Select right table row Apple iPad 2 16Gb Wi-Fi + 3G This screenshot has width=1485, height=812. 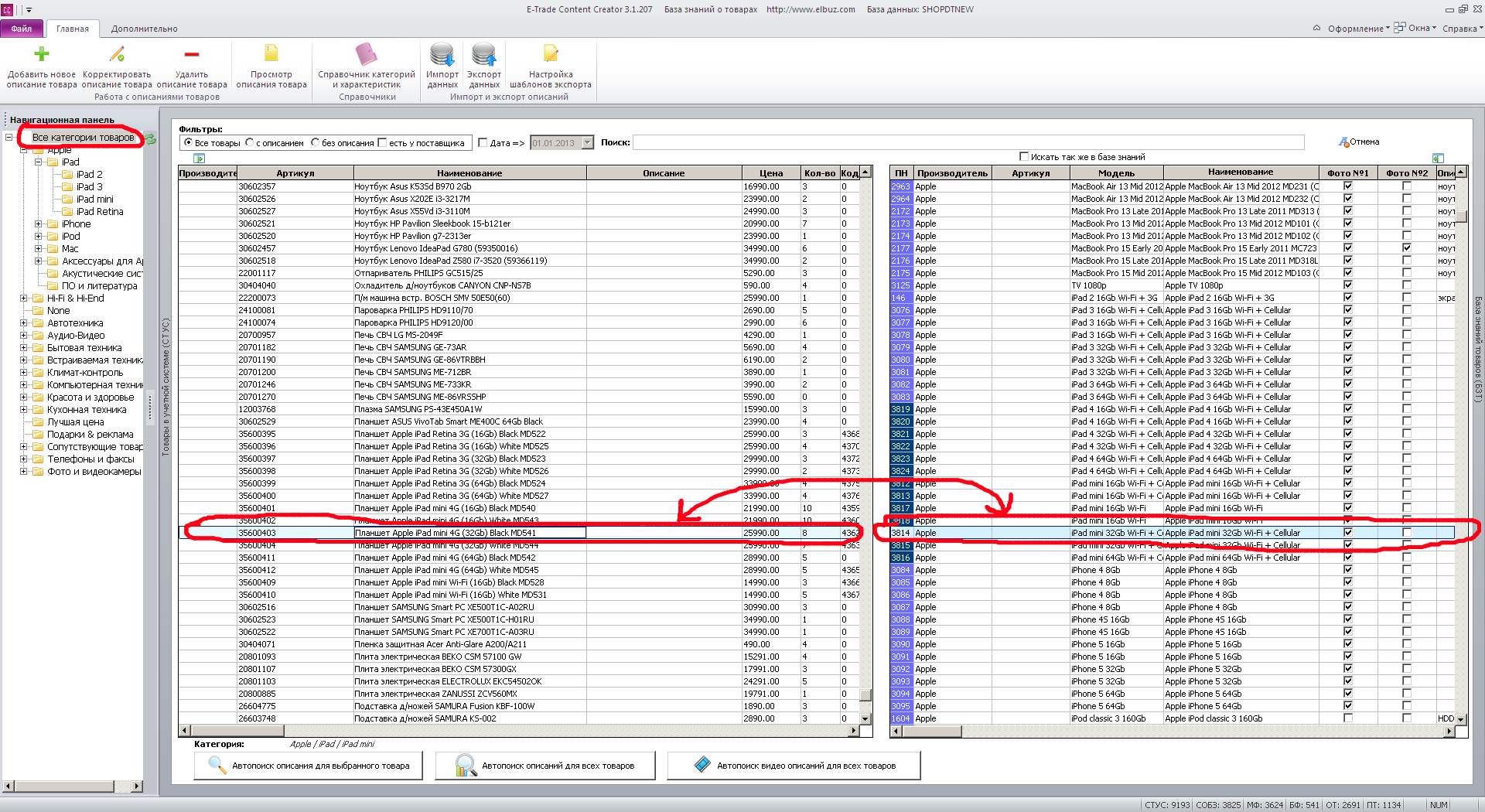point(1173,298)
